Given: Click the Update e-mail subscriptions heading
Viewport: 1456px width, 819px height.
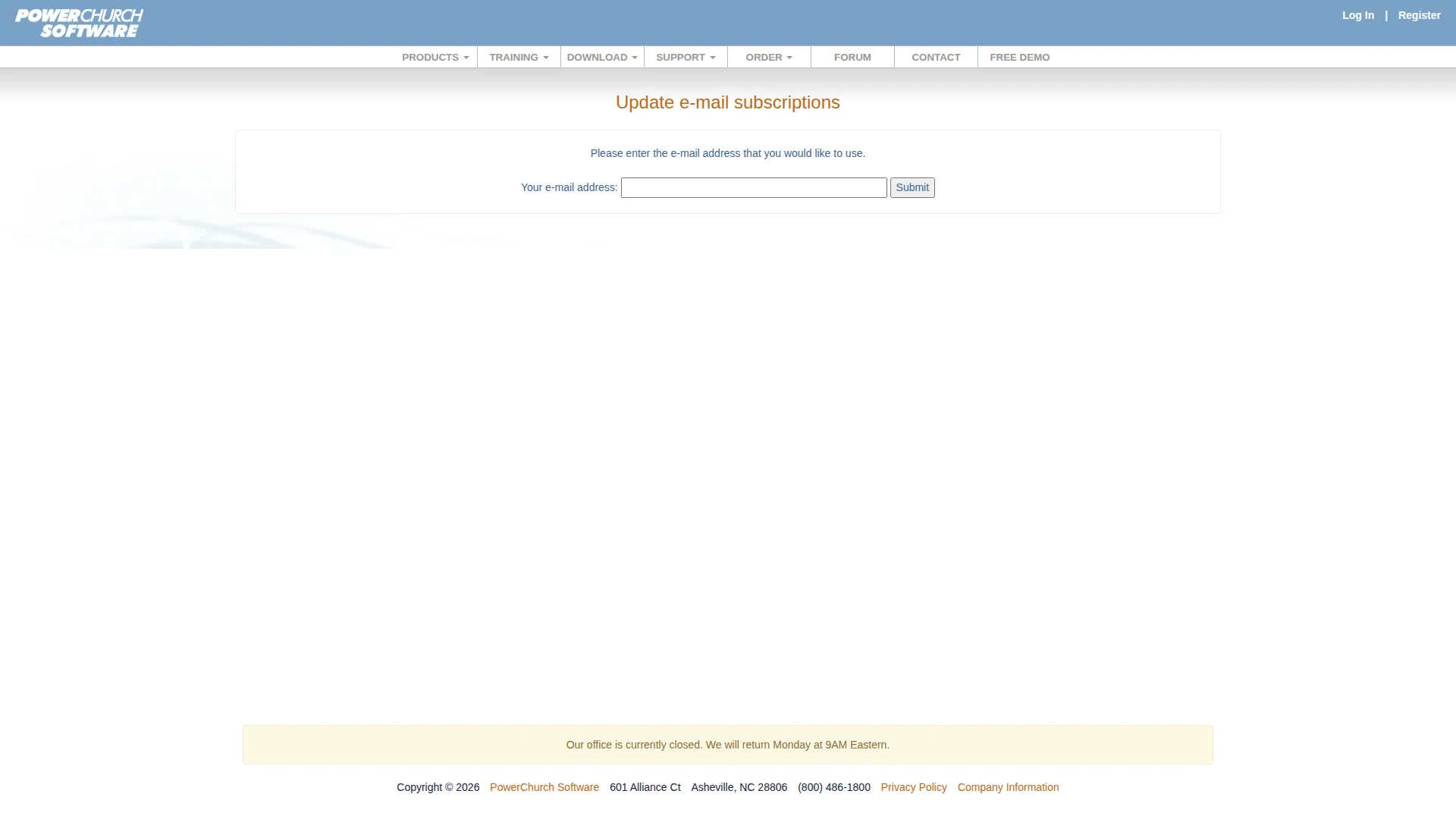Looking at the screenshot, I should click(727, 102).
